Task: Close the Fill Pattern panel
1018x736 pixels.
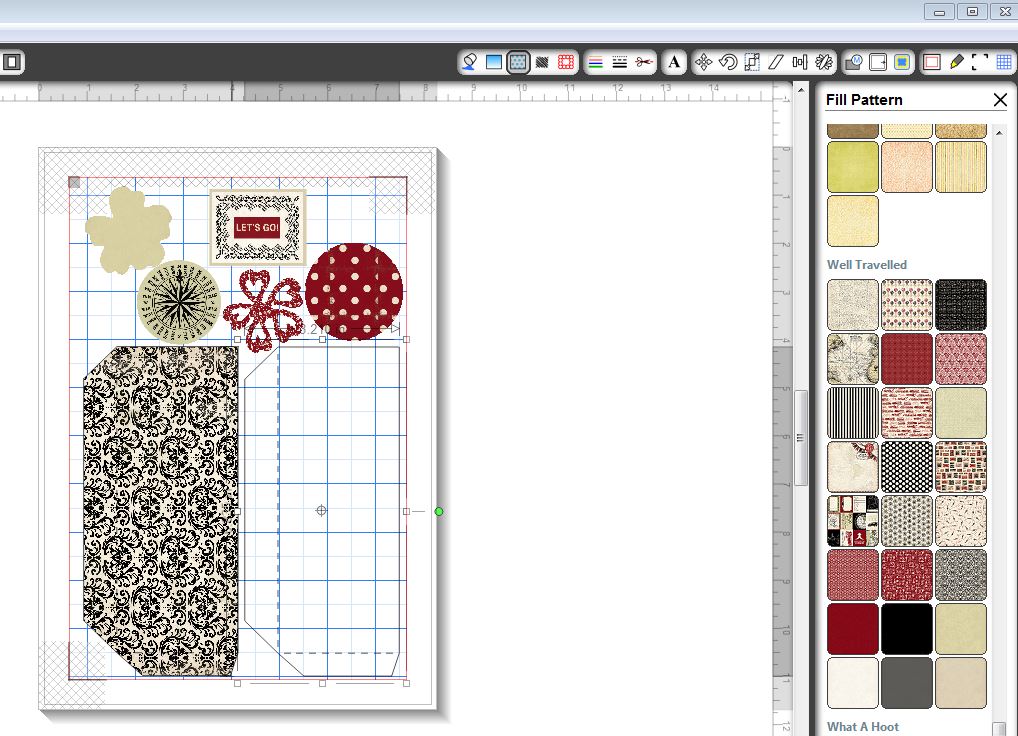Action: (x=1000, y=99)
